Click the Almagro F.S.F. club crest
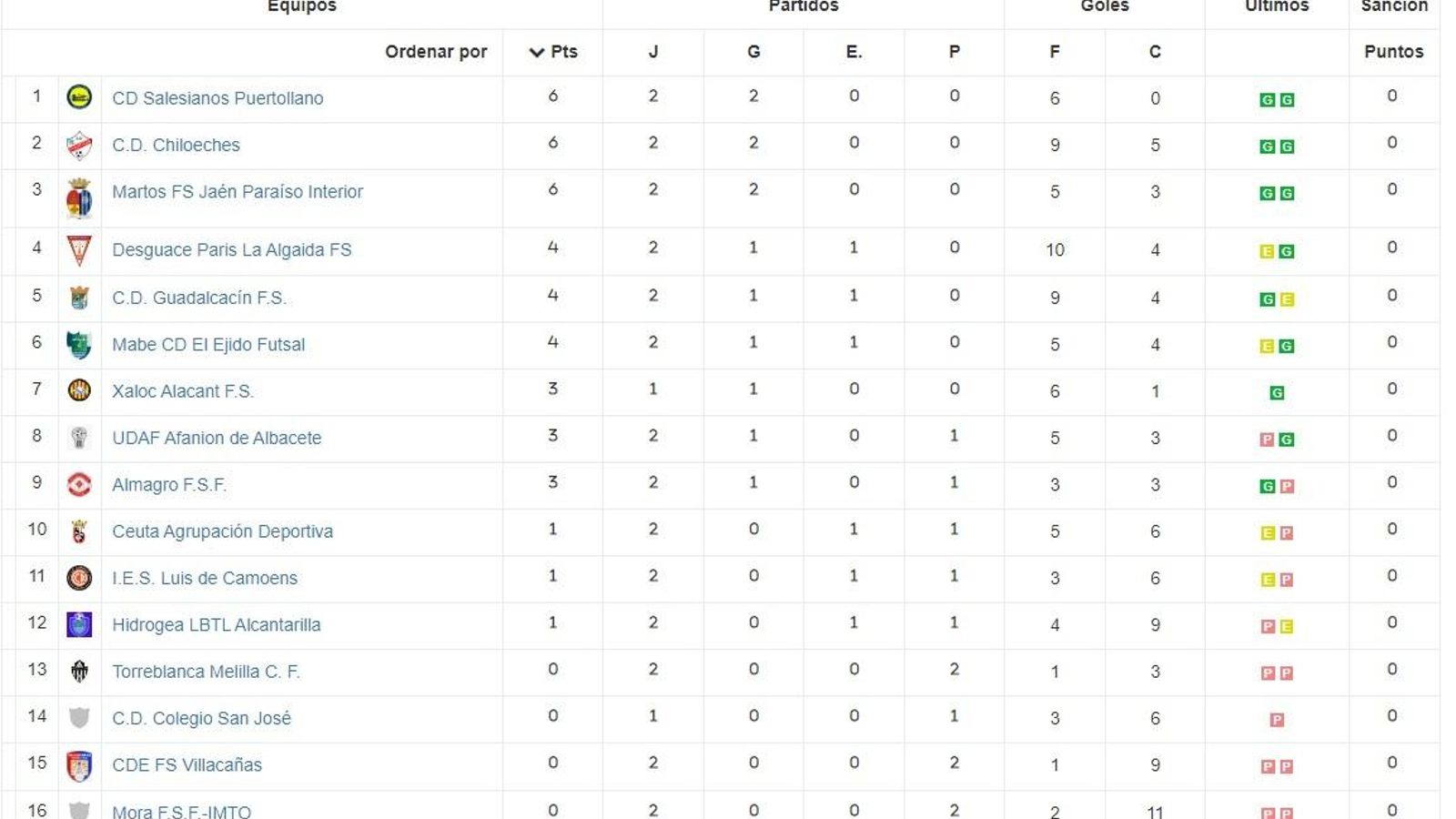This screenshot has height=819, width=1456. pyautogui.click(x=80, y=482)
